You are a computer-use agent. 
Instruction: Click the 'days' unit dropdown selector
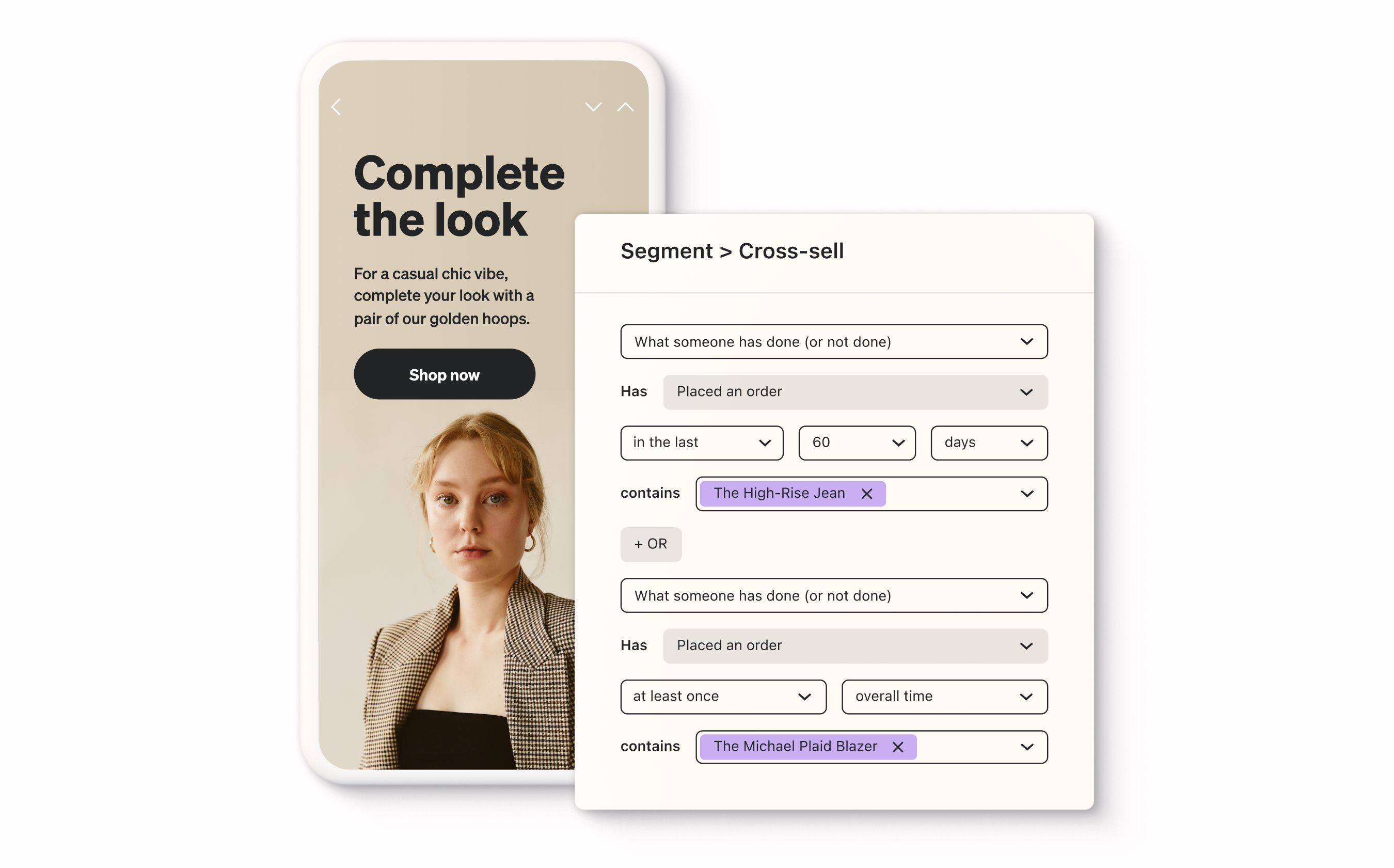pos(985,441)
